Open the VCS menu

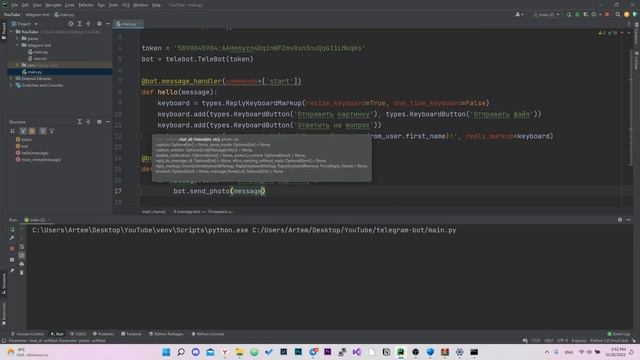click(x=126, y=5)
